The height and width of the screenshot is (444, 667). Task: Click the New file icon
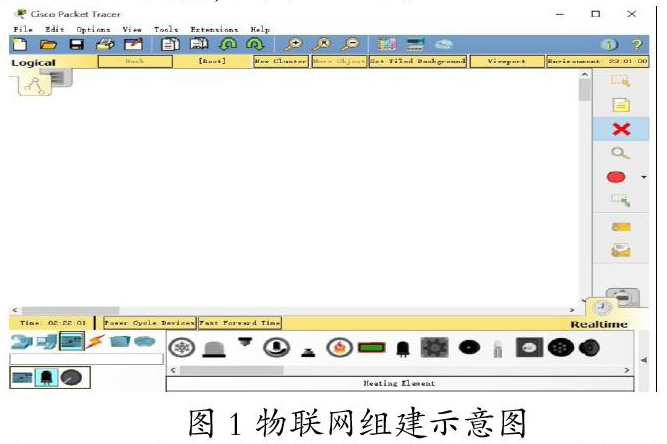pos(20,44)
